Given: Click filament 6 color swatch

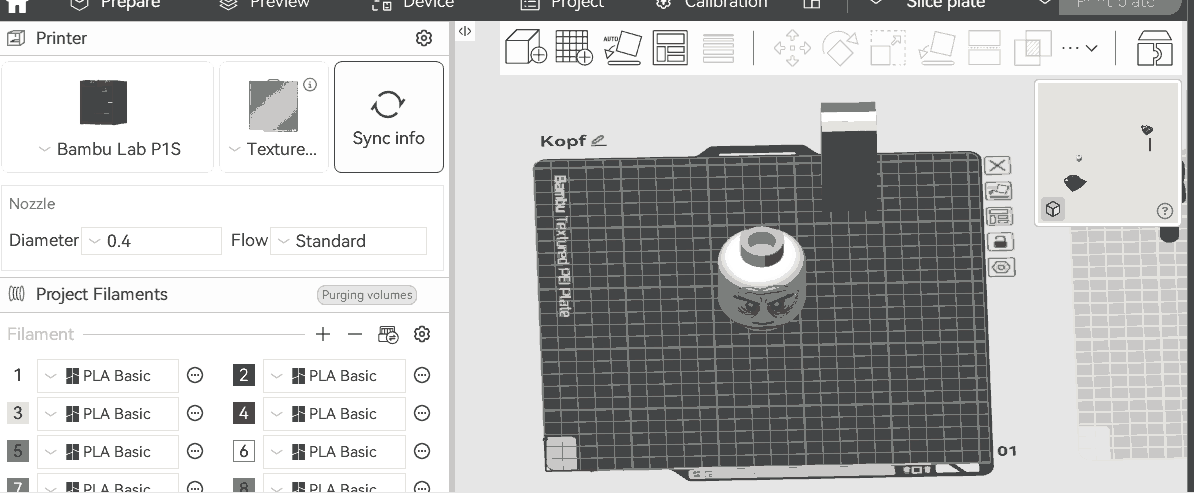Looking at the screenshot, I should pos(244,451).
